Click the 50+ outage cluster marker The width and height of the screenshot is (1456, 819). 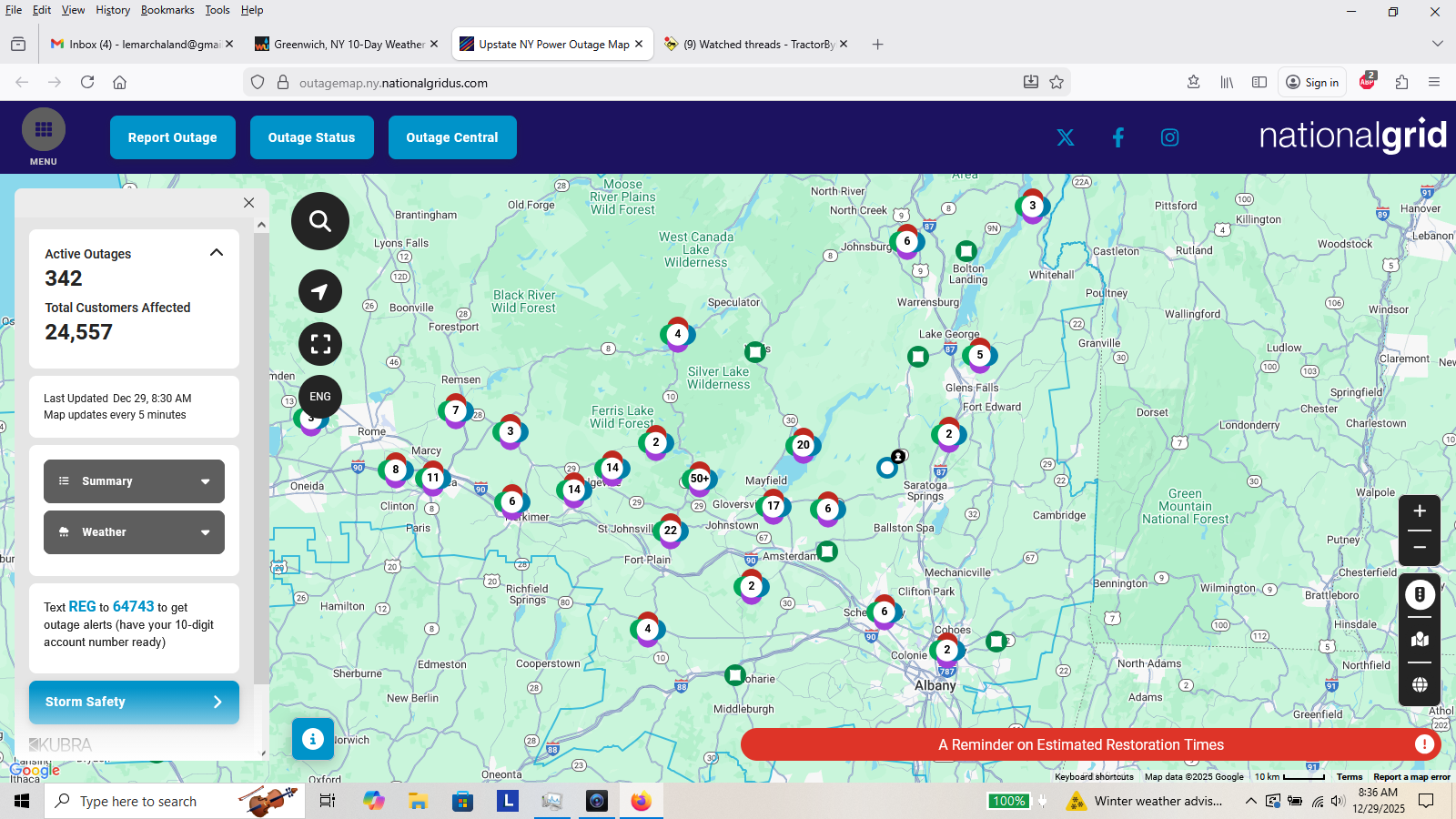[699, 479]
